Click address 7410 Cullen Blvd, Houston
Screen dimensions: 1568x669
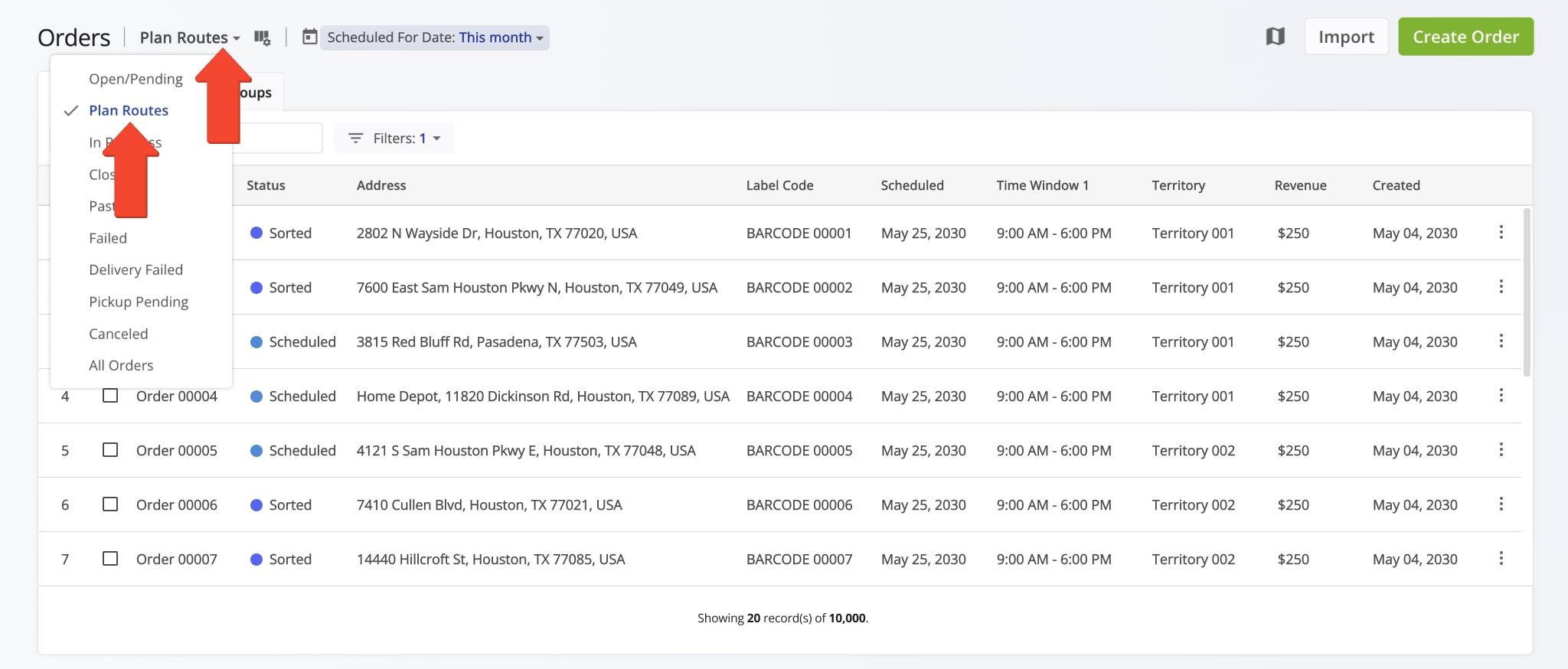[x=489, y=504]
